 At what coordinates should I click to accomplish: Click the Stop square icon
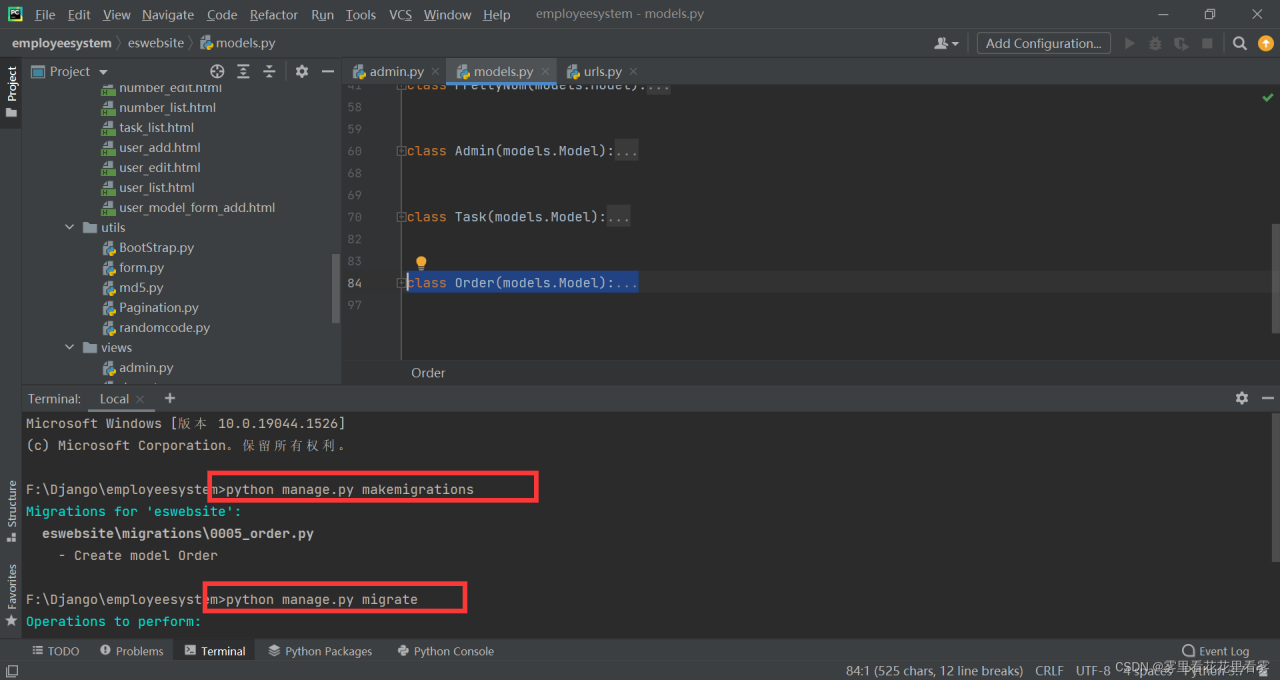point(1207,43)
